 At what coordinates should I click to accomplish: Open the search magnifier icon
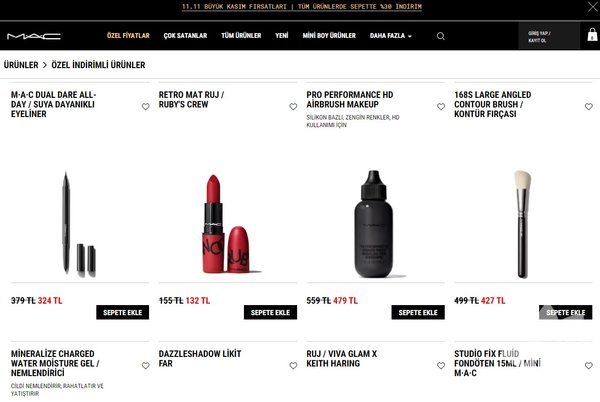[440, 36]
